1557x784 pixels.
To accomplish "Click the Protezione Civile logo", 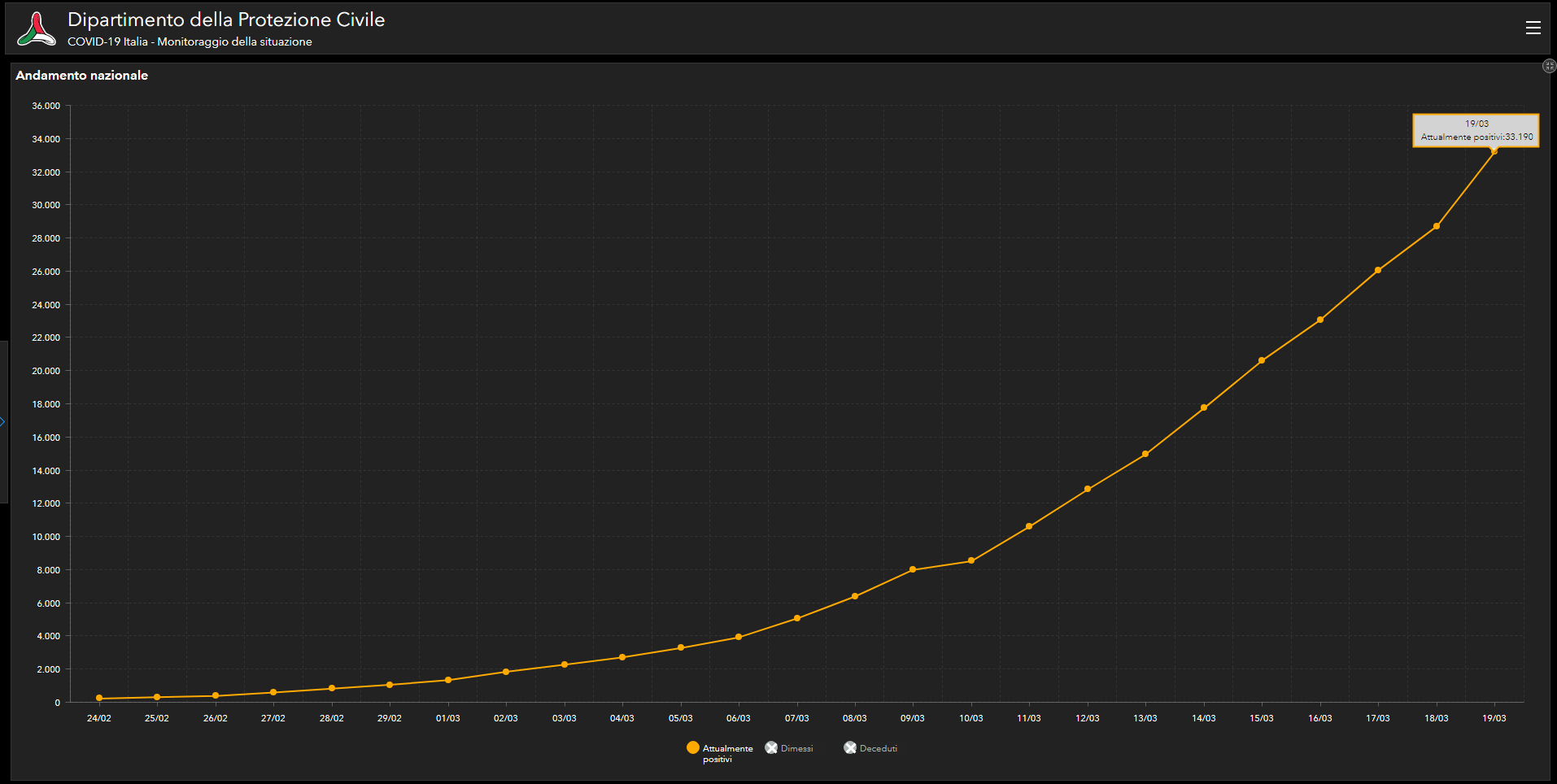I will click(x=37, y=28).
